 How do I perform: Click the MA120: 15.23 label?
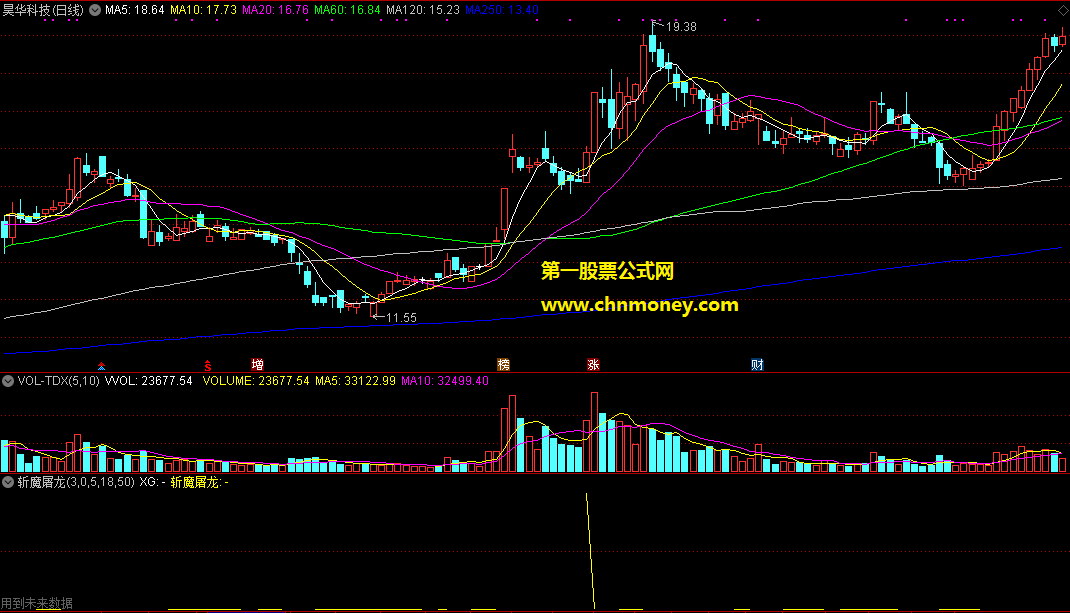pos(422,10)
